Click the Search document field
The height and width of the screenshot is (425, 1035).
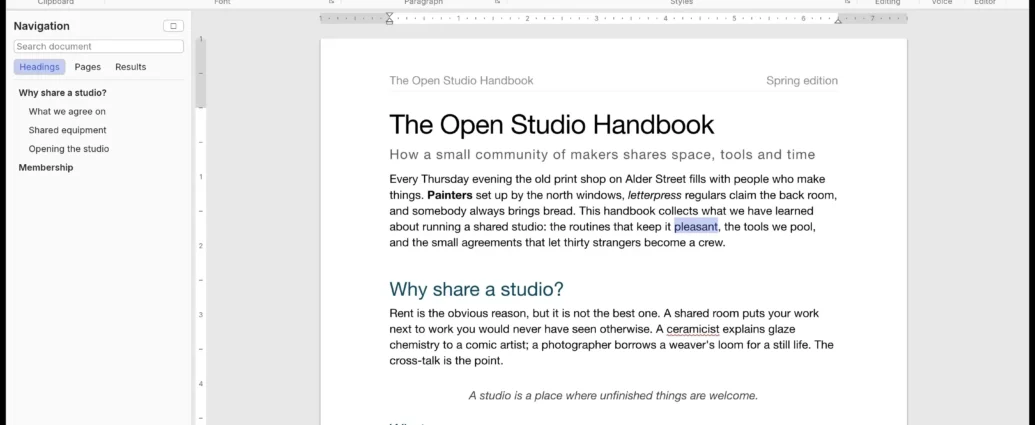coord(98,46)
